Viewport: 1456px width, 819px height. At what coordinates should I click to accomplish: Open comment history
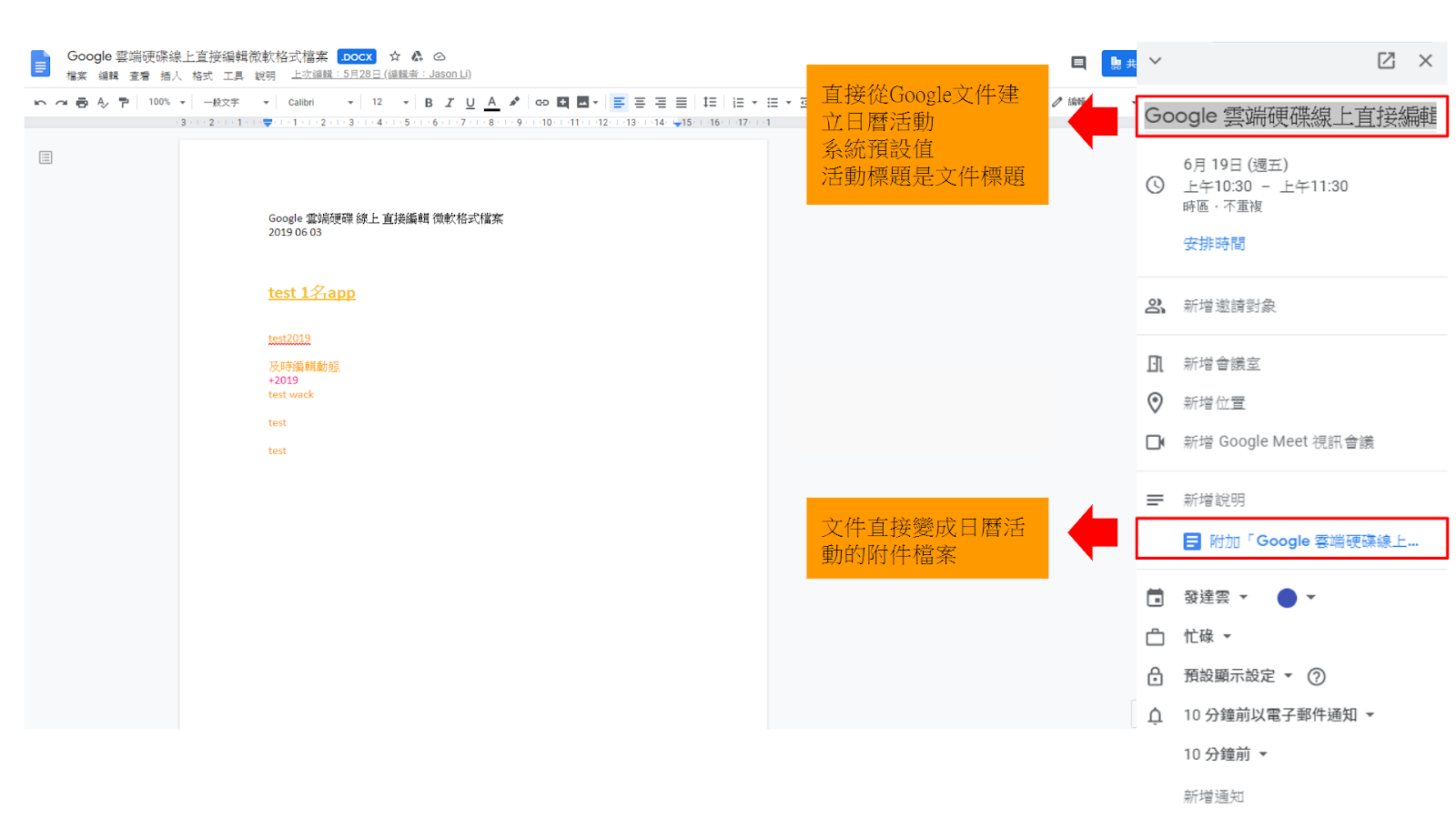1078,63
